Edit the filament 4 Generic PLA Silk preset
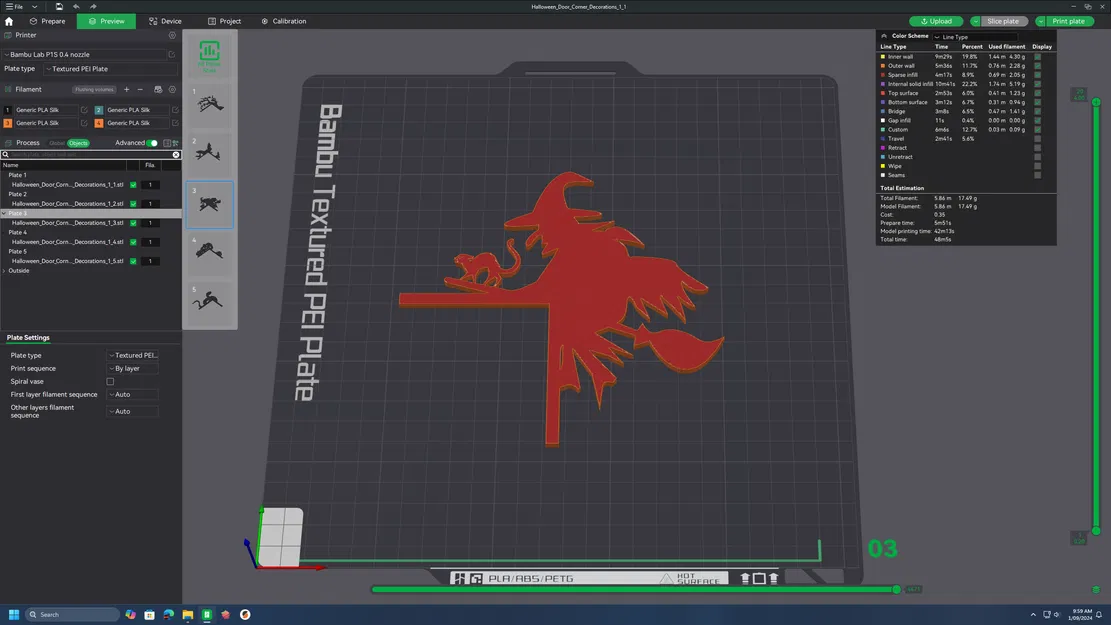1111x625 pixels. [x=175, y=123]
